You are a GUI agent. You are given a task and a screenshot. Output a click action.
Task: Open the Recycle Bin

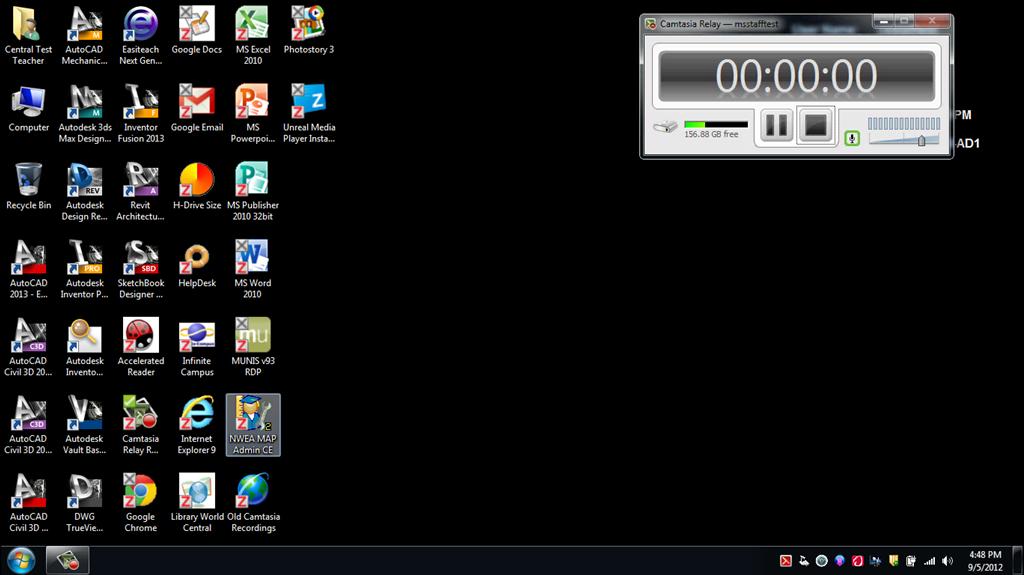pos(28,186)
